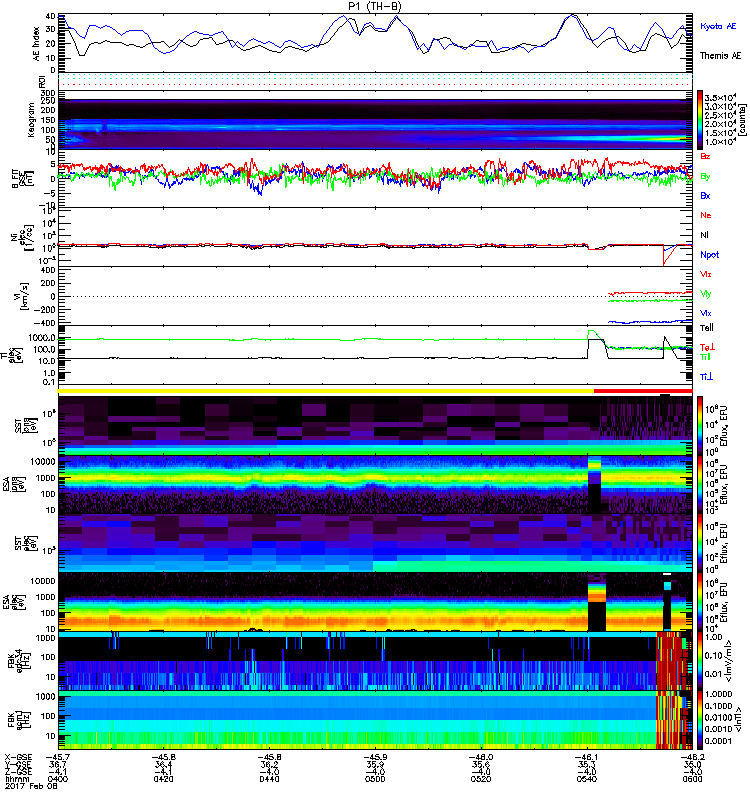Click the [counts] colorbar unit label

[x=742, y=120]
